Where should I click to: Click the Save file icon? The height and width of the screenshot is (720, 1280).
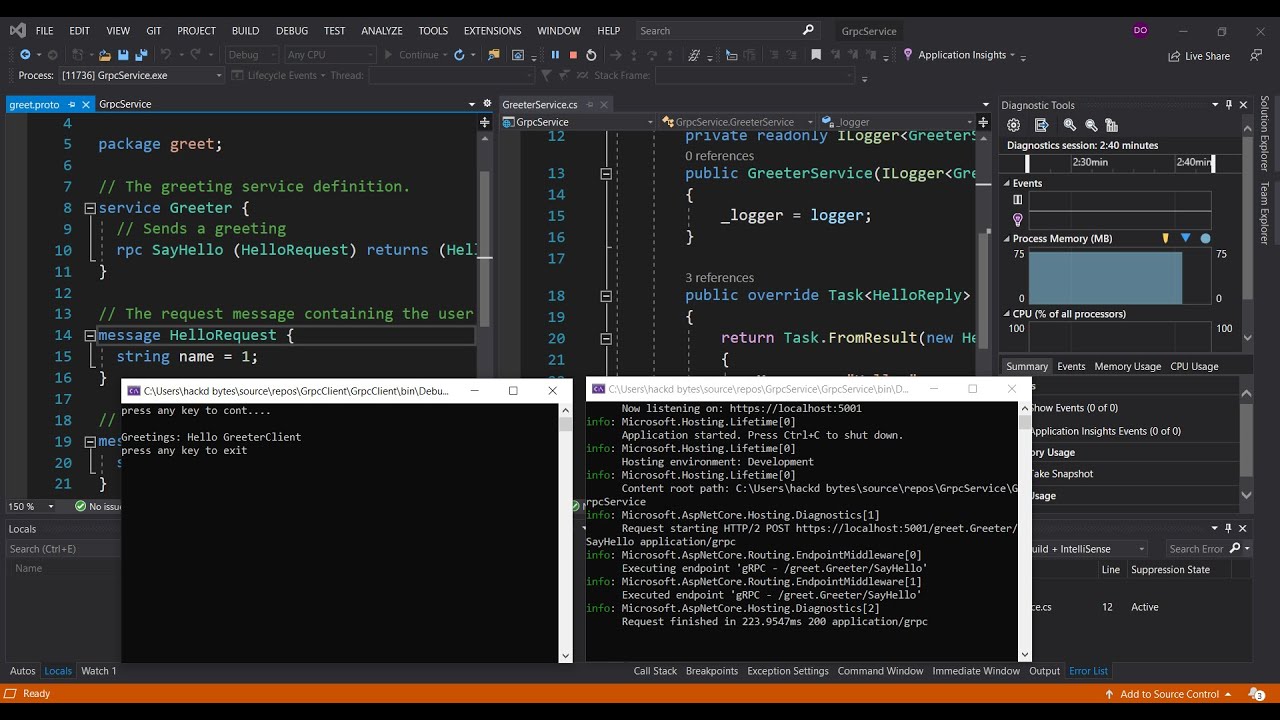pyautogui.click(x=123, y=55)
